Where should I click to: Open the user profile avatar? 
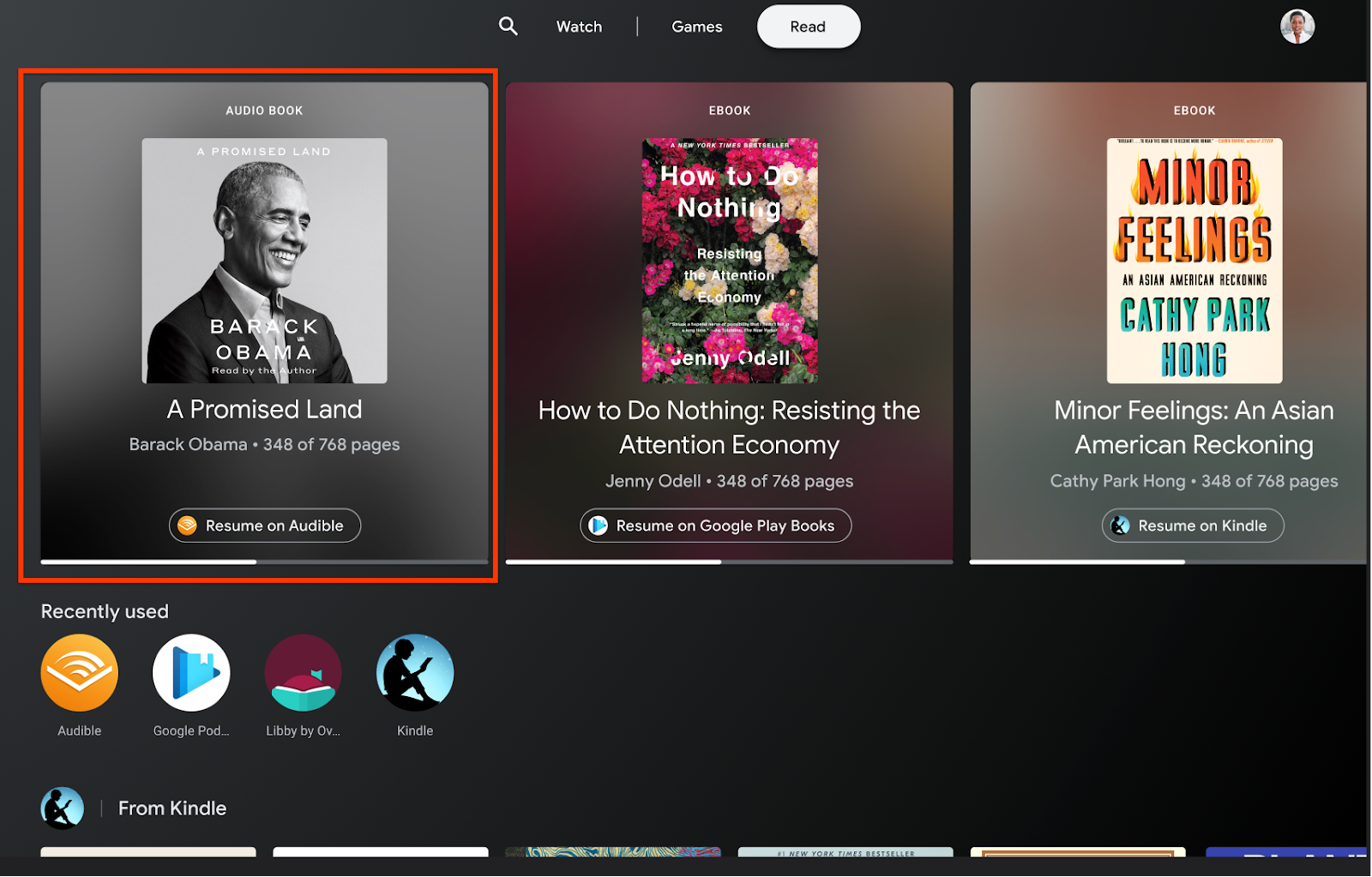(1297, 27)
